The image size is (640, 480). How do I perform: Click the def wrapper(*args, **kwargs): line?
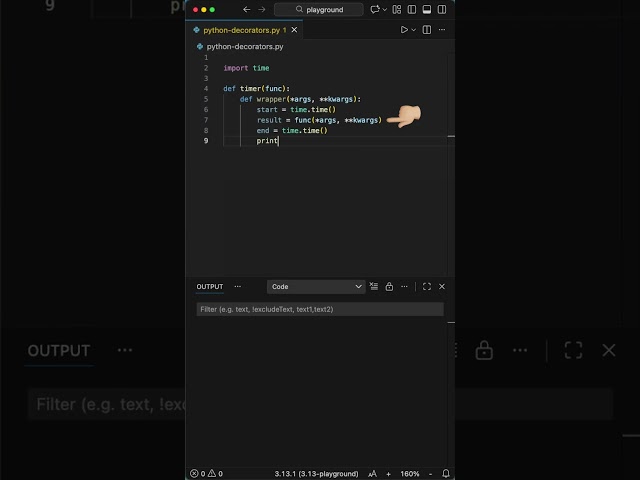[300, 99]
